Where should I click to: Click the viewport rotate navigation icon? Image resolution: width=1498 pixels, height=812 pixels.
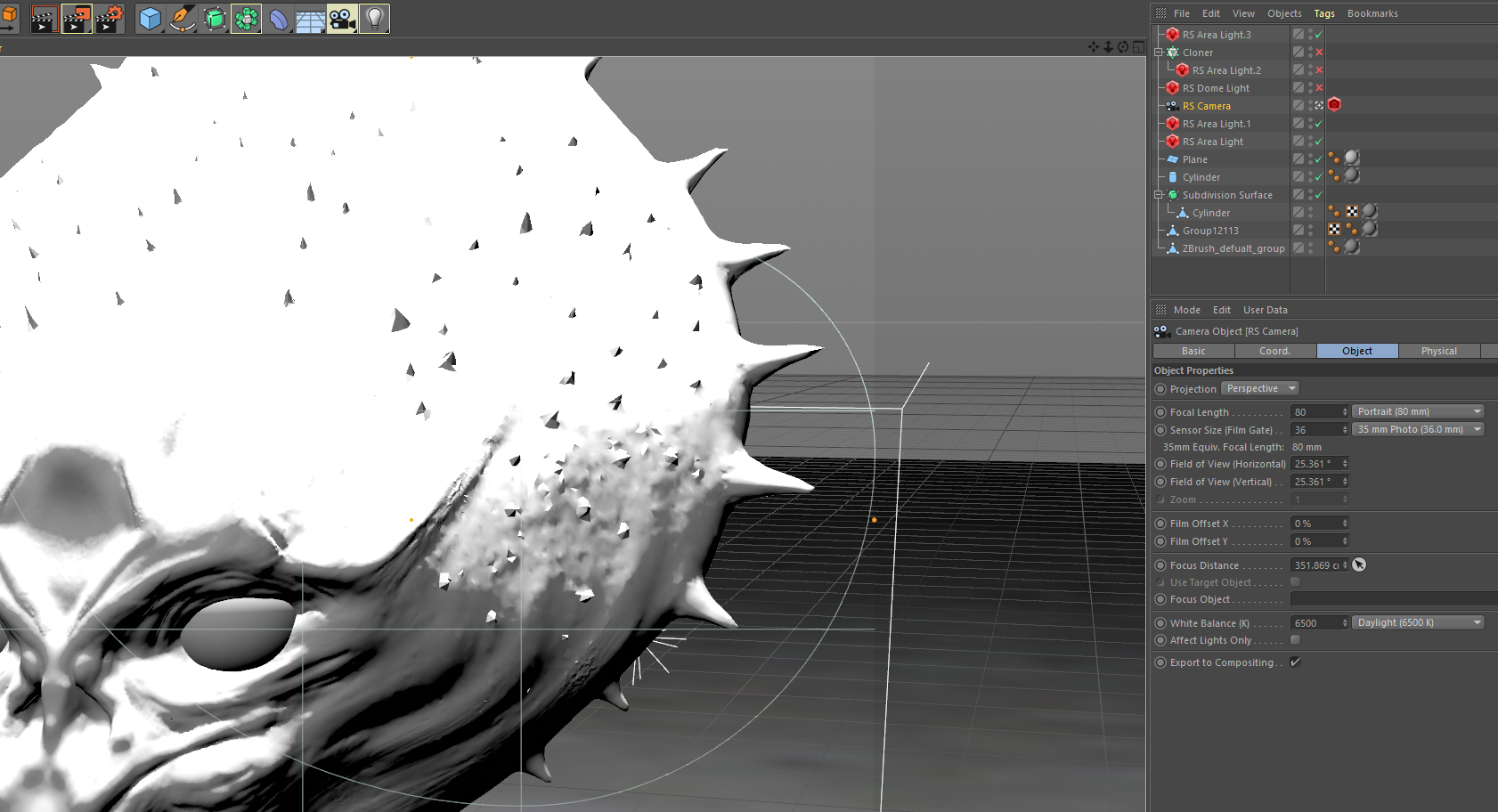pos(1123,46)
